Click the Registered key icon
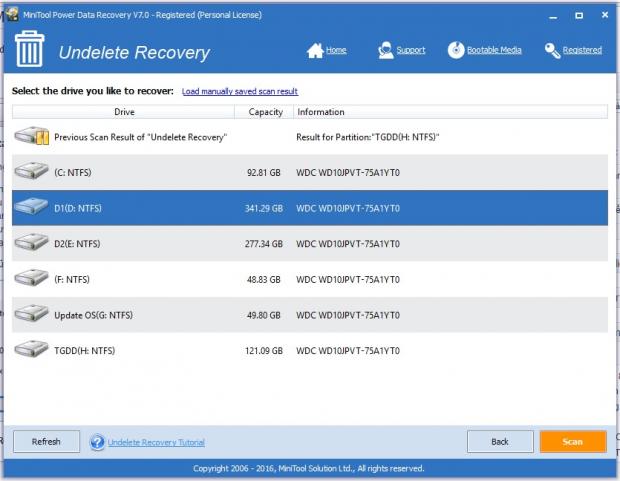 tap(552, 50)
